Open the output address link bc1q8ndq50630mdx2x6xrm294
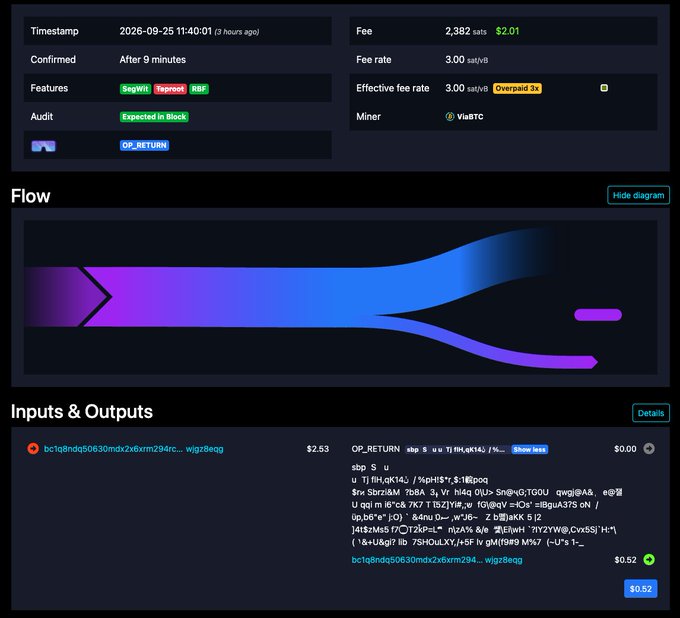Image resolution: width=680 pixels, height=618 pixels. pyautogui.click(x=437, y=560)
